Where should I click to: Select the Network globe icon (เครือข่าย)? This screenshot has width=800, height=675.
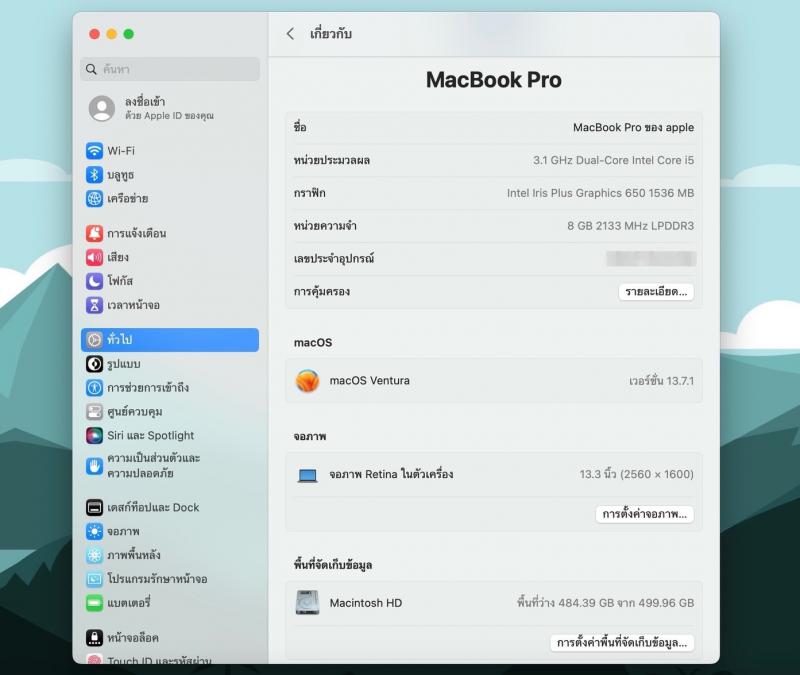tap(94, 198)
